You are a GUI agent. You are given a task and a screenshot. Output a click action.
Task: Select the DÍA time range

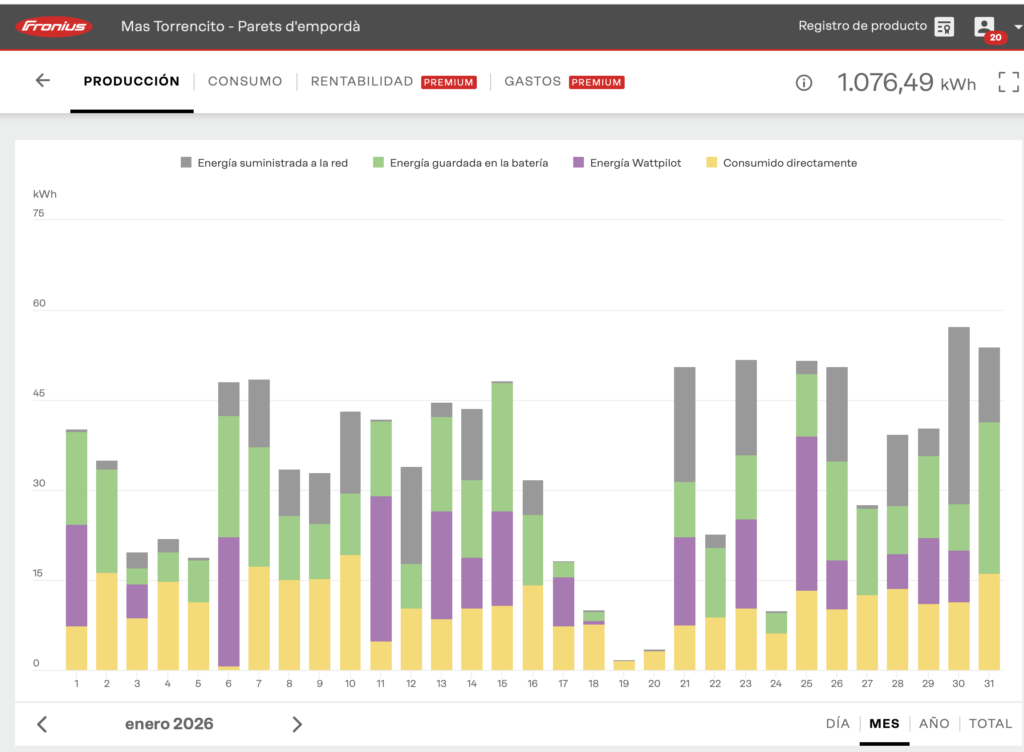point(837,723)
